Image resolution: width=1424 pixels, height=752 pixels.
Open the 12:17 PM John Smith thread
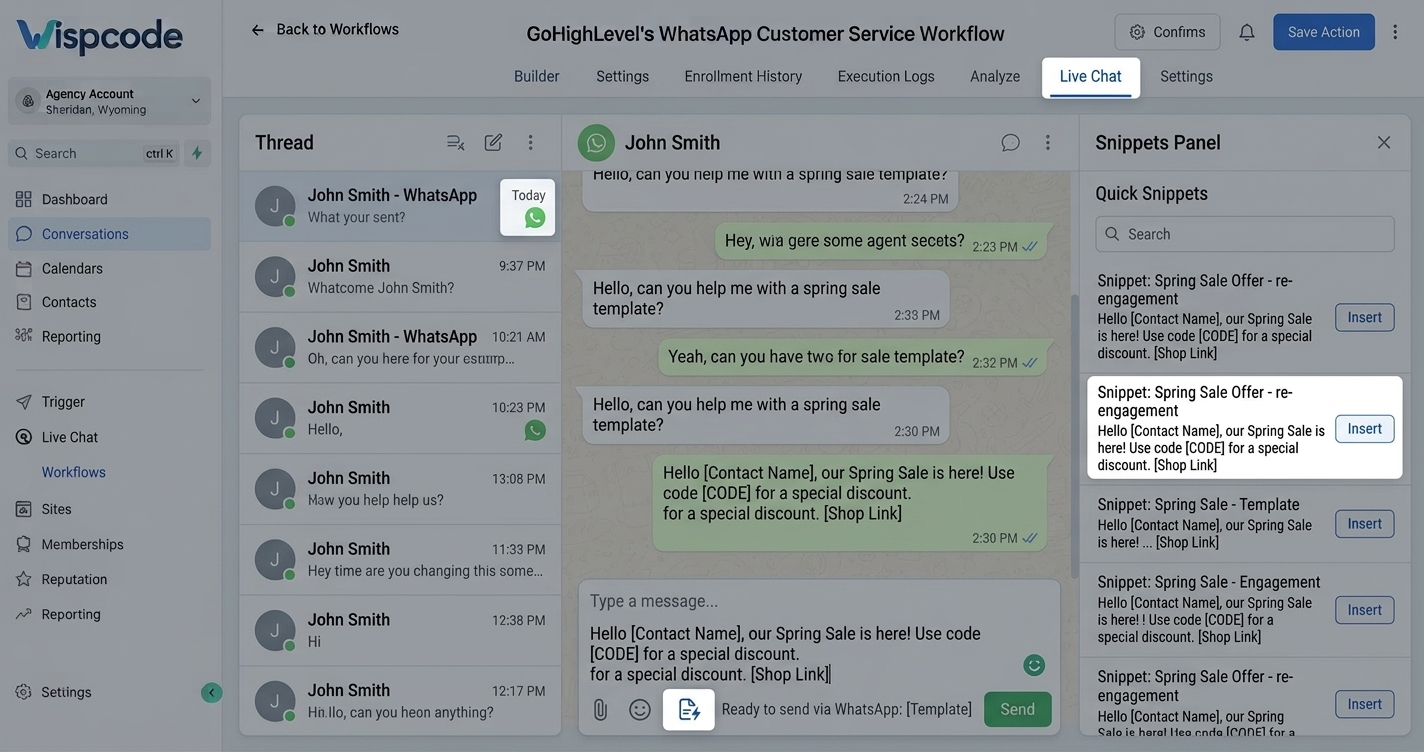point(400,701)
